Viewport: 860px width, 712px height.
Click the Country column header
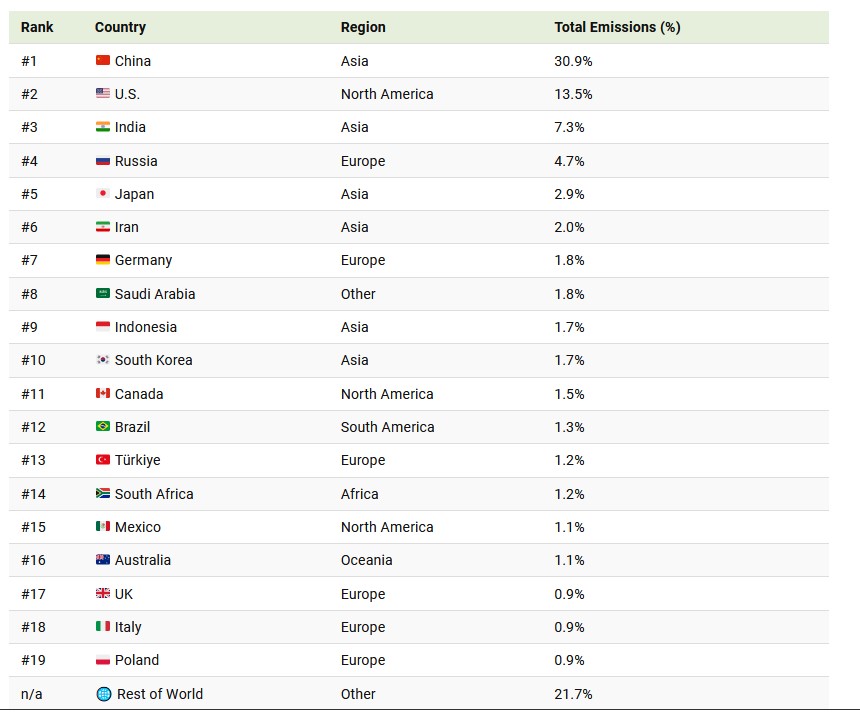(120, 27)
